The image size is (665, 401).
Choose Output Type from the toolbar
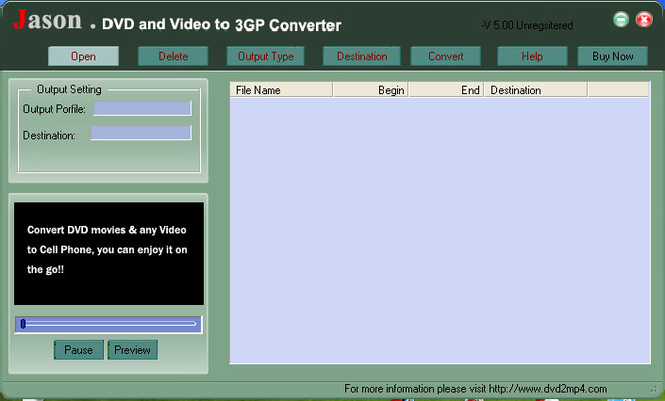[265, 56]
